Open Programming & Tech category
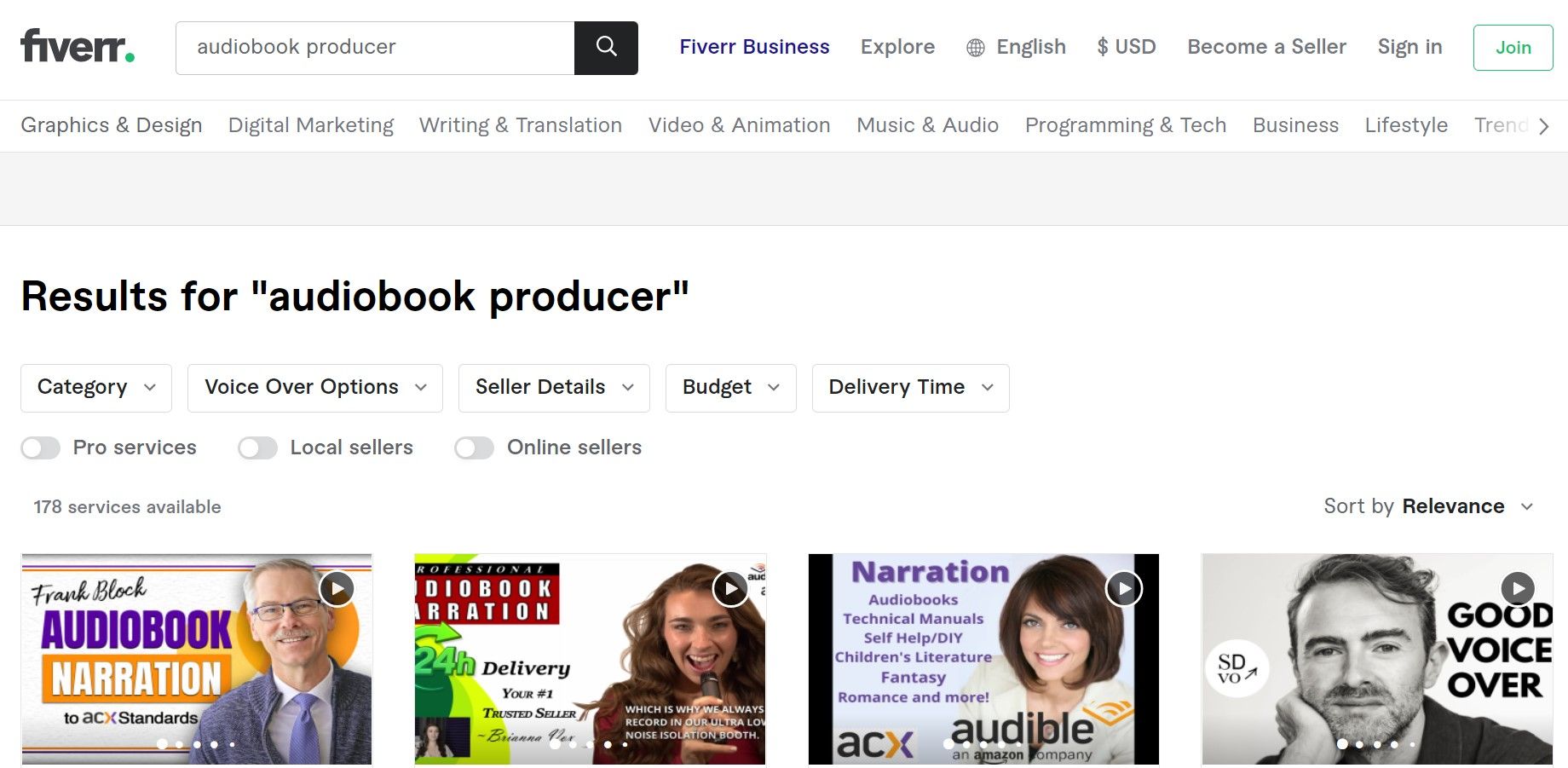This screenshot has height=768, width=1568. (1126, 125)
